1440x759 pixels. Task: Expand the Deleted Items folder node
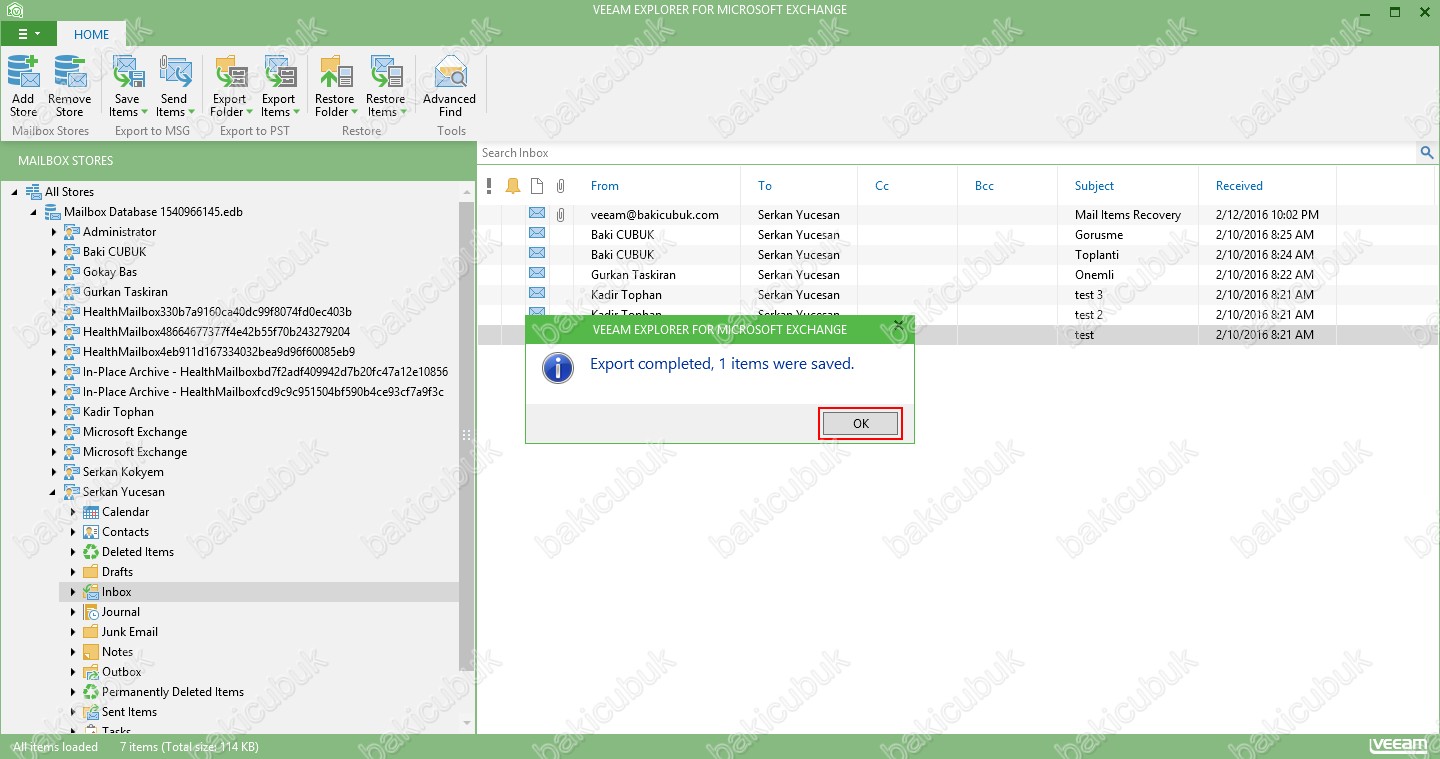tap(73, 552)
